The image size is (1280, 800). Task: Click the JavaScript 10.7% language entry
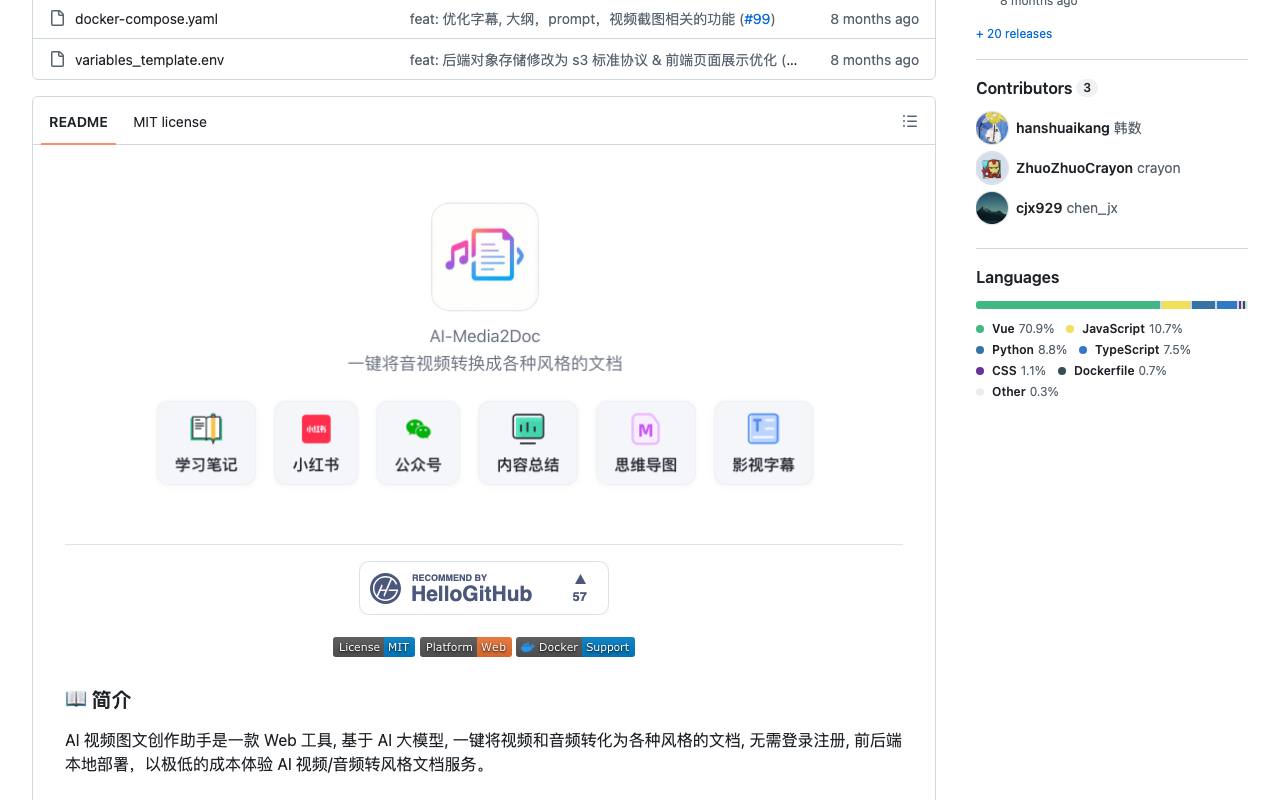pos(1124,329)
